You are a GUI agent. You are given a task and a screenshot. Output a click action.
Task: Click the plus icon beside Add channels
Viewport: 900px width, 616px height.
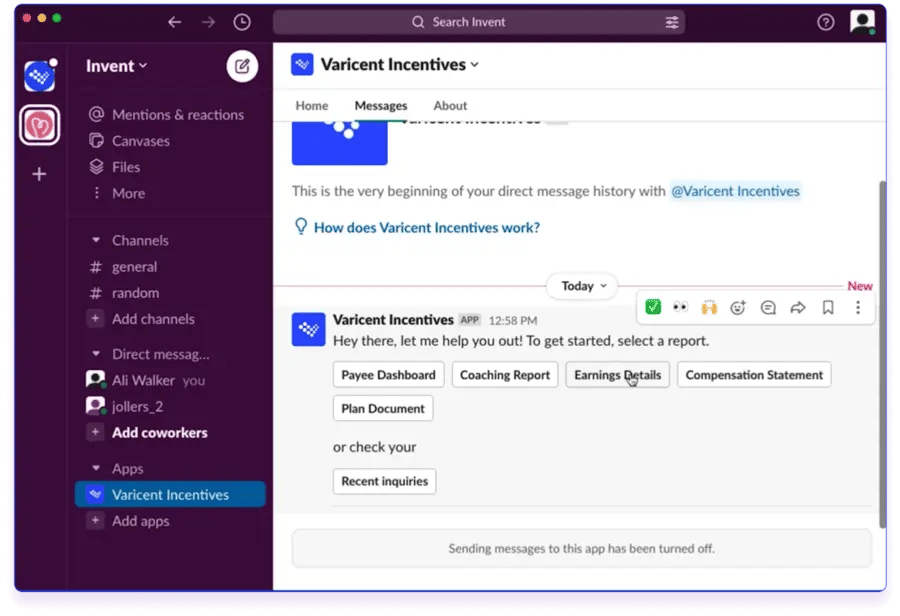coord(95,318)
